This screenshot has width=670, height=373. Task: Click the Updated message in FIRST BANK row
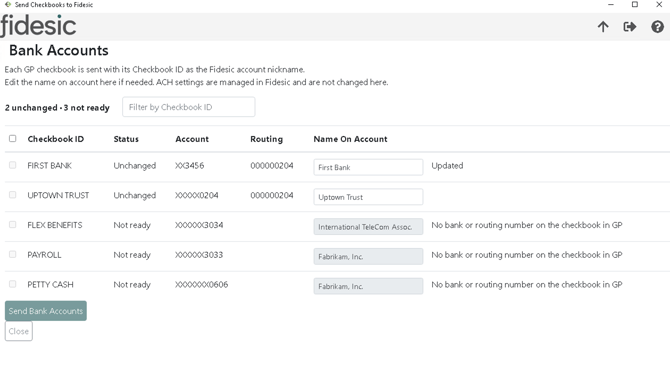[x=447, y=166]
